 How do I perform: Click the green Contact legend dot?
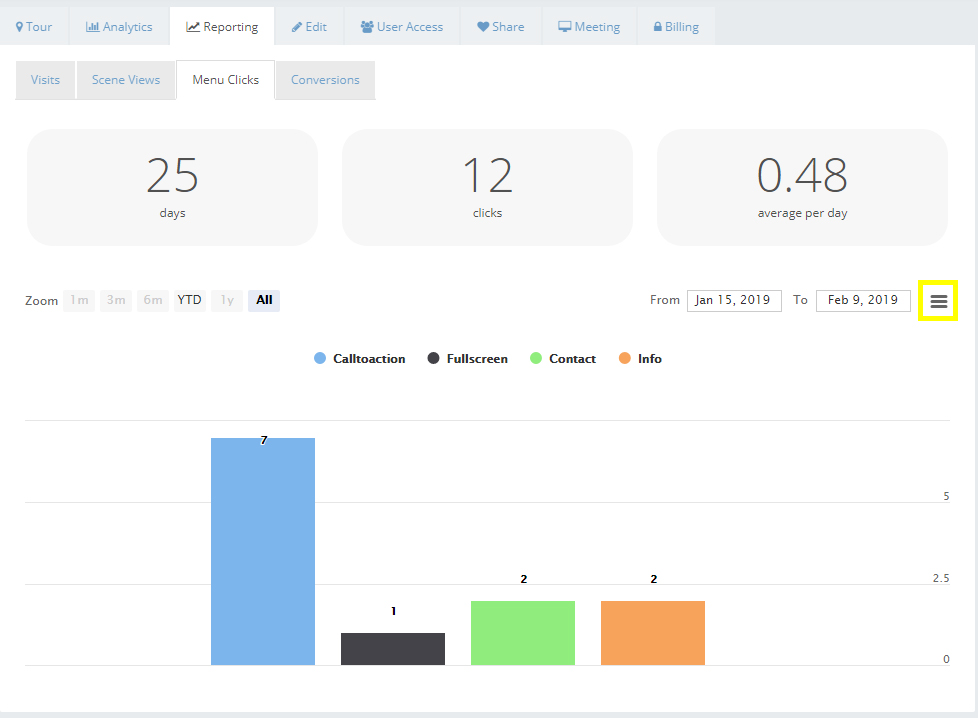click(536, 359)
